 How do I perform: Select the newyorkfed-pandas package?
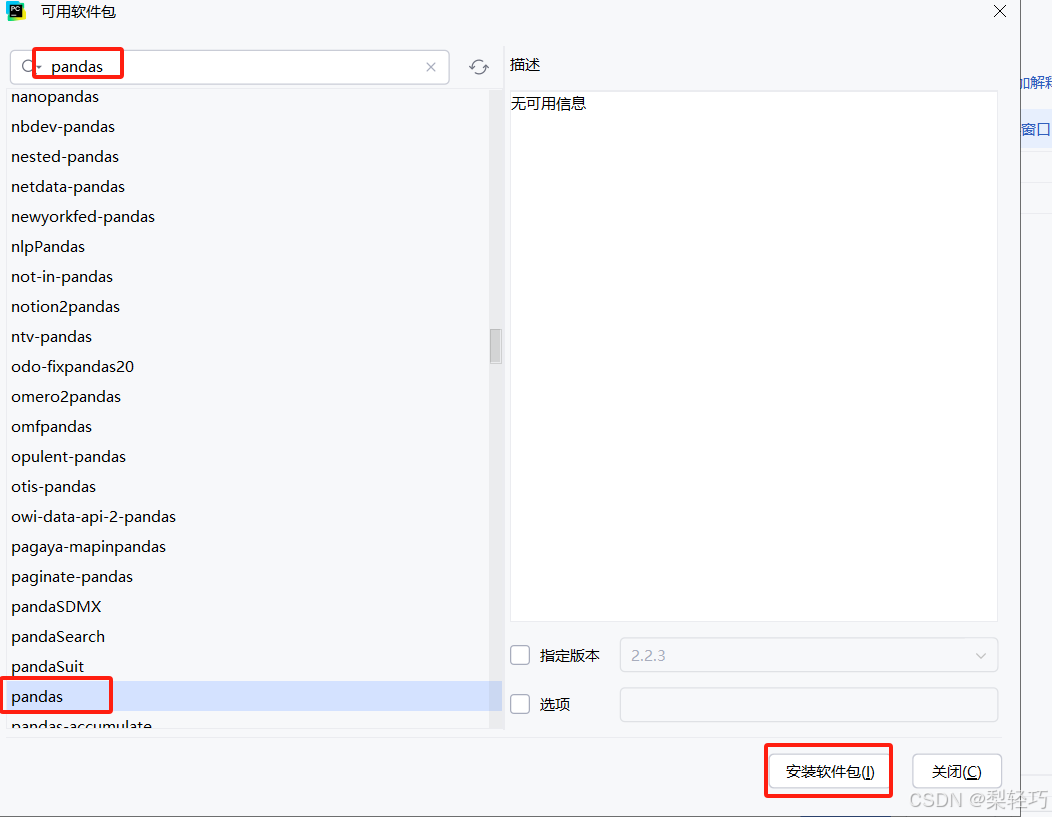tap(248, 217)
